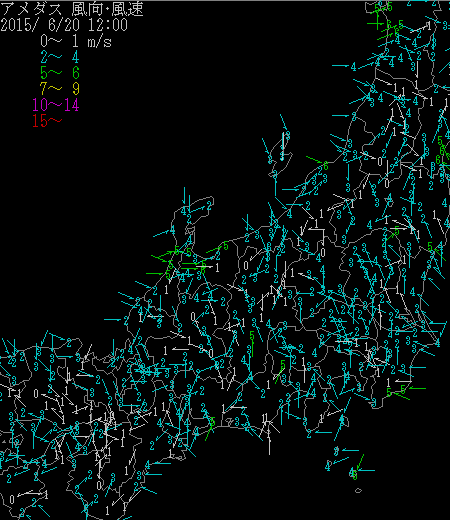Viewport: 450px width, 520px height.
Task: Click the green 5 marker on southern Izu island
Action: 355,475
